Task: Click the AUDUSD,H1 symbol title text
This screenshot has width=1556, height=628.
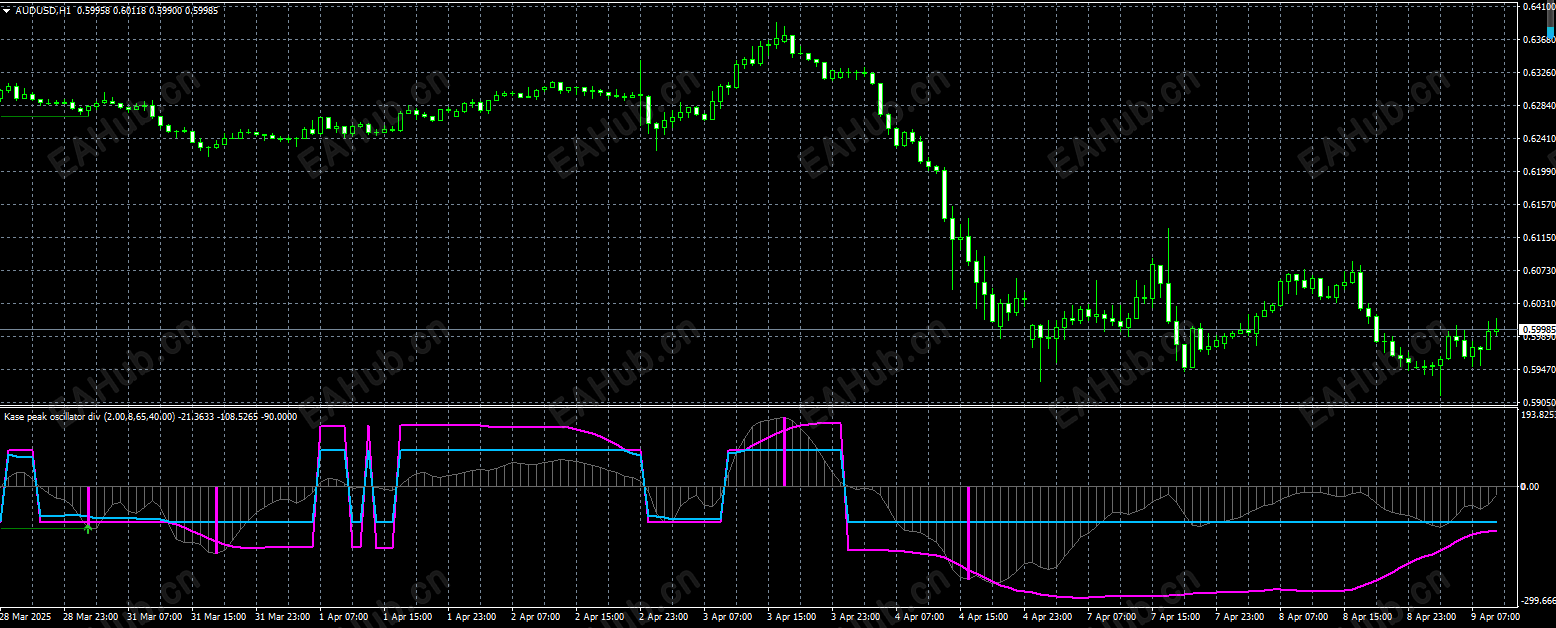Action: [x=43, y=9]
